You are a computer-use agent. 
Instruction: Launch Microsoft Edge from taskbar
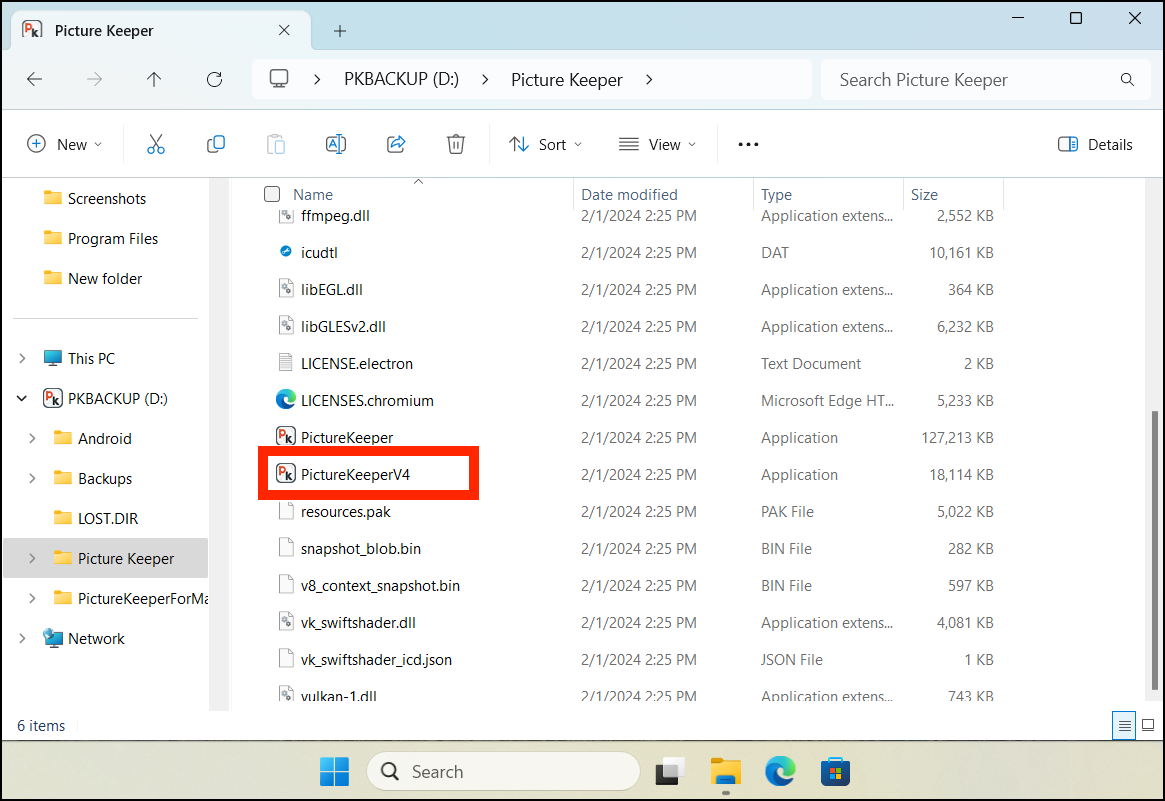coord(780,771)
